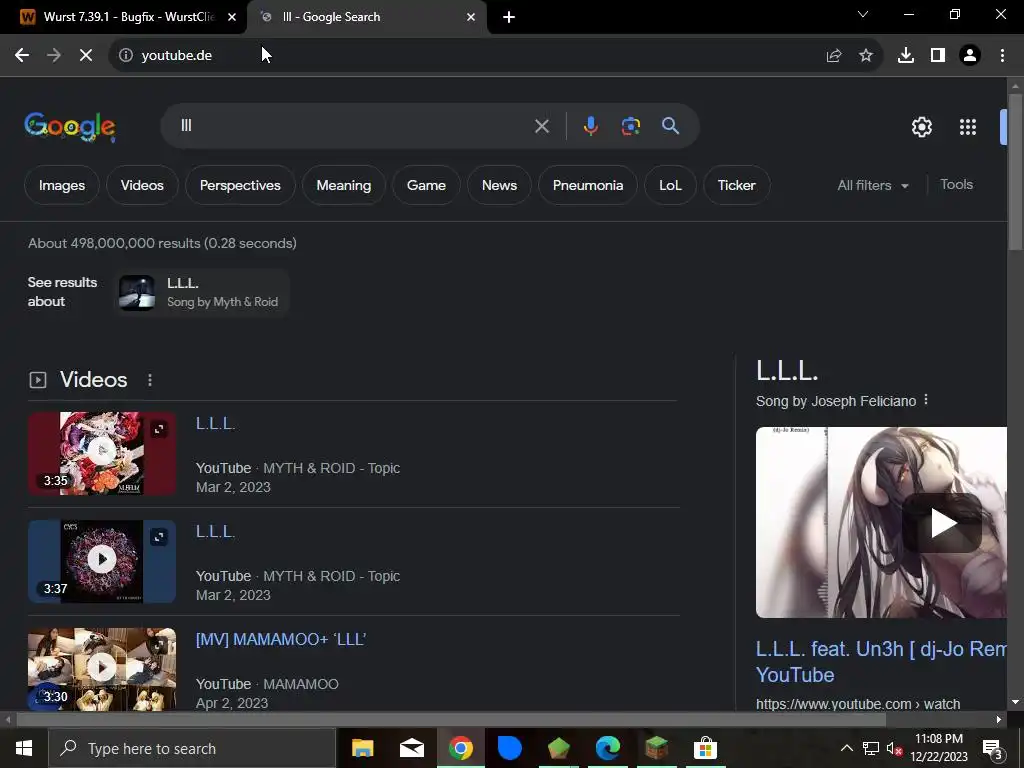The width and height of the screenshot is (1024, 768).
Task: Play the 3:35 video thumbnail
Action: point(102,453)
